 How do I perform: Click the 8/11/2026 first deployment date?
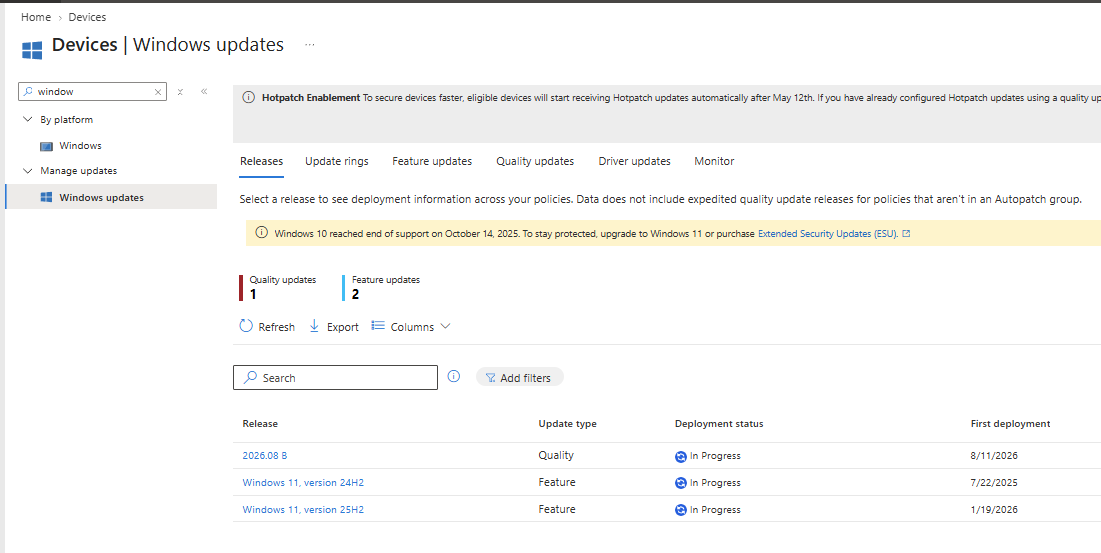point(994,455)
